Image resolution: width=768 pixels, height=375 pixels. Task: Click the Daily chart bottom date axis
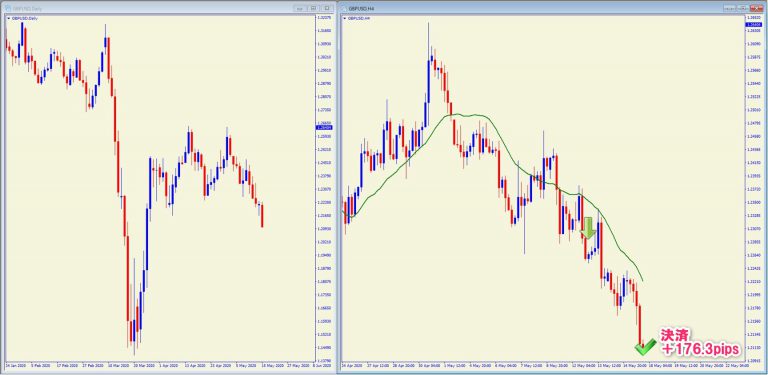click(x=159, y=365)
